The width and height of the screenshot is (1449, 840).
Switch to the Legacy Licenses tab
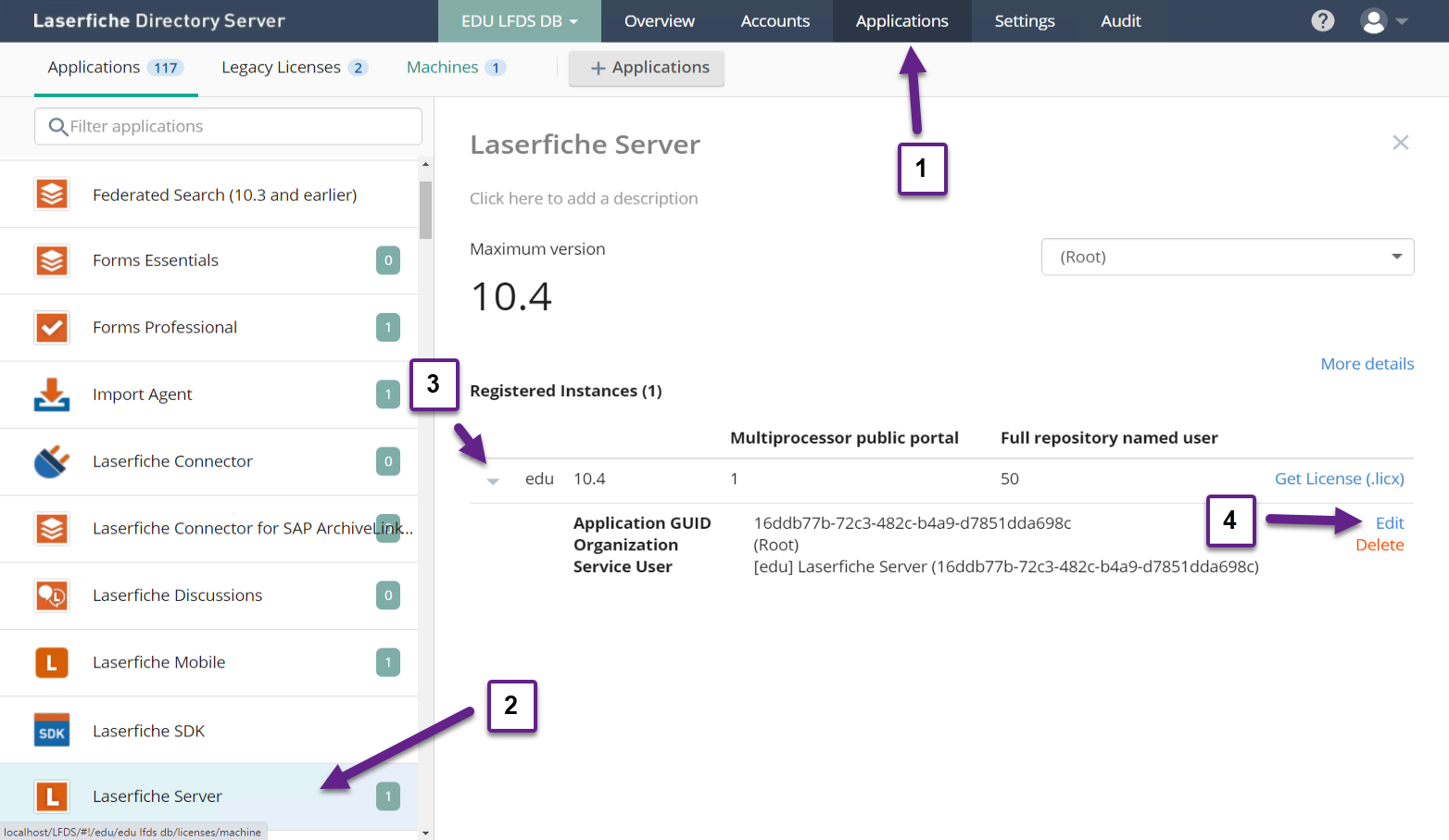295,68
